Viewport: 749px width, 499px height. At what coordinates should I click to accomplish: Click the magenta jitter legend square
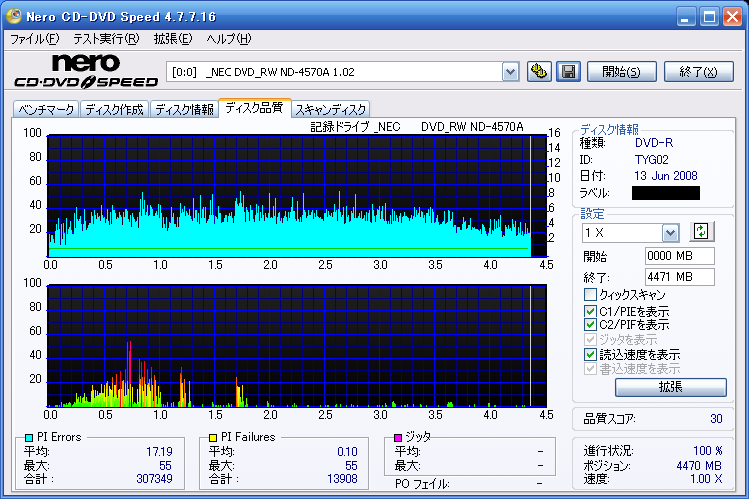pyautogui.click(x=397, y=437)
